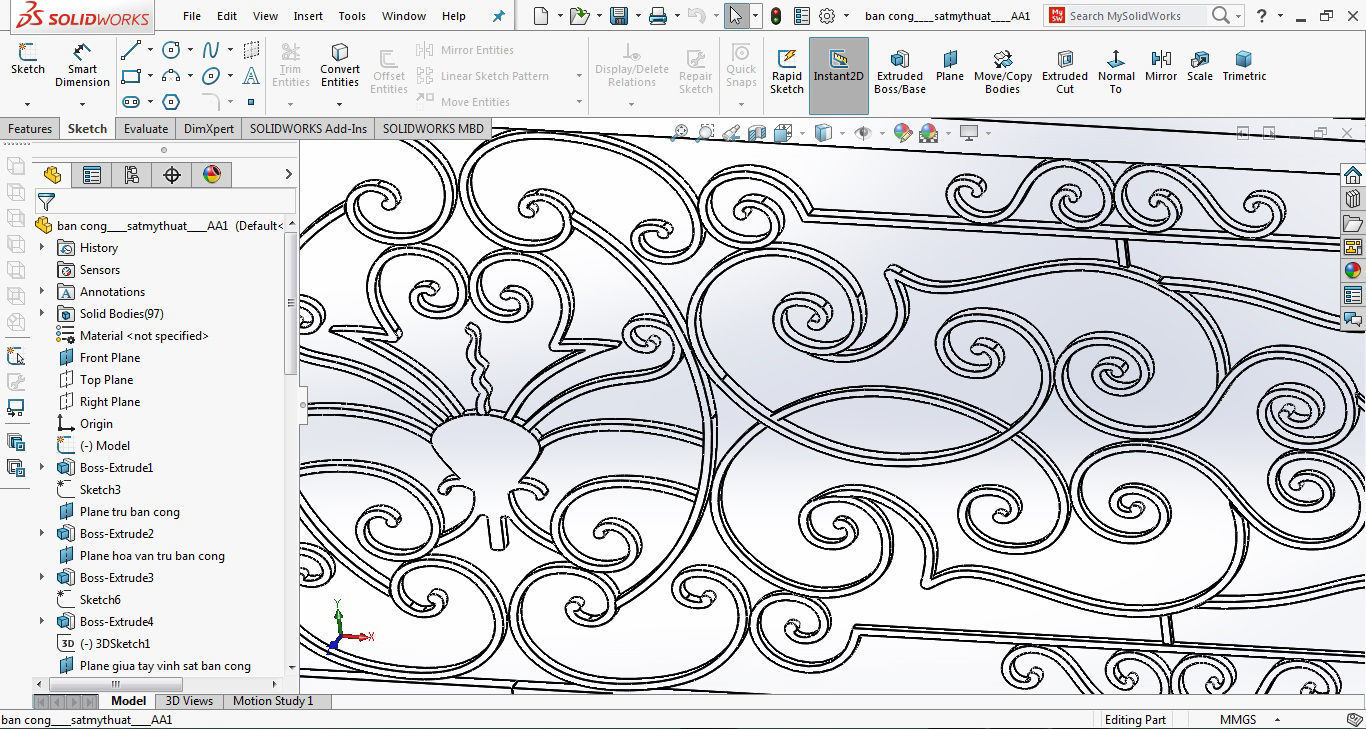
Task: Select the Corner Rectangle tool
Action: 131,76
